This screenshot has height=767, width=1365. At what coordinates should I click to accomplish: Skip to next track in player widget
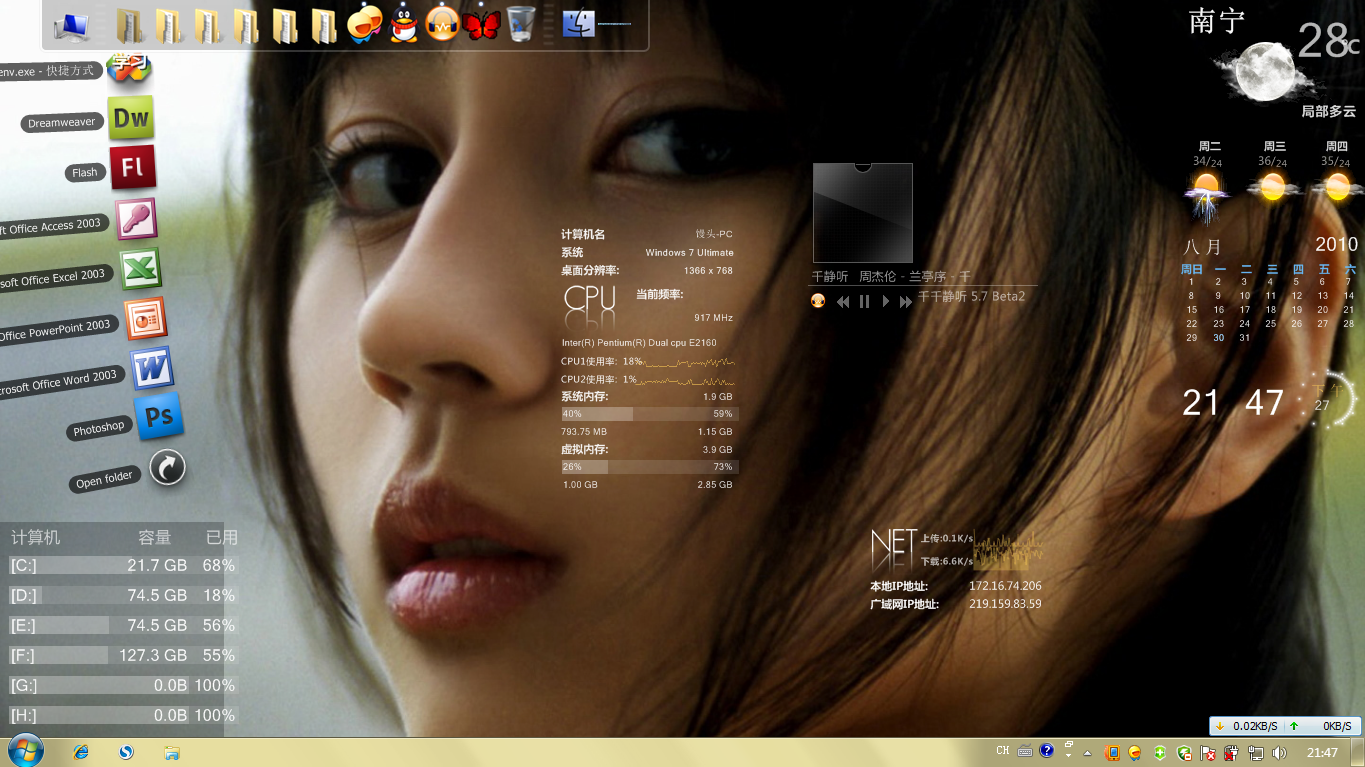pyautogui.click(x=906, y=301)
